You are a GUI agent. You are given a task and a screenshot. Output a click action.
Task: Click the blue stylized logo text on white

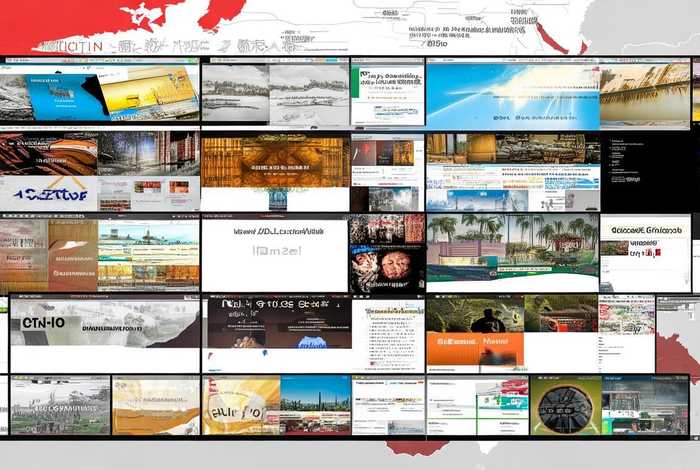(x=48, y=193)
